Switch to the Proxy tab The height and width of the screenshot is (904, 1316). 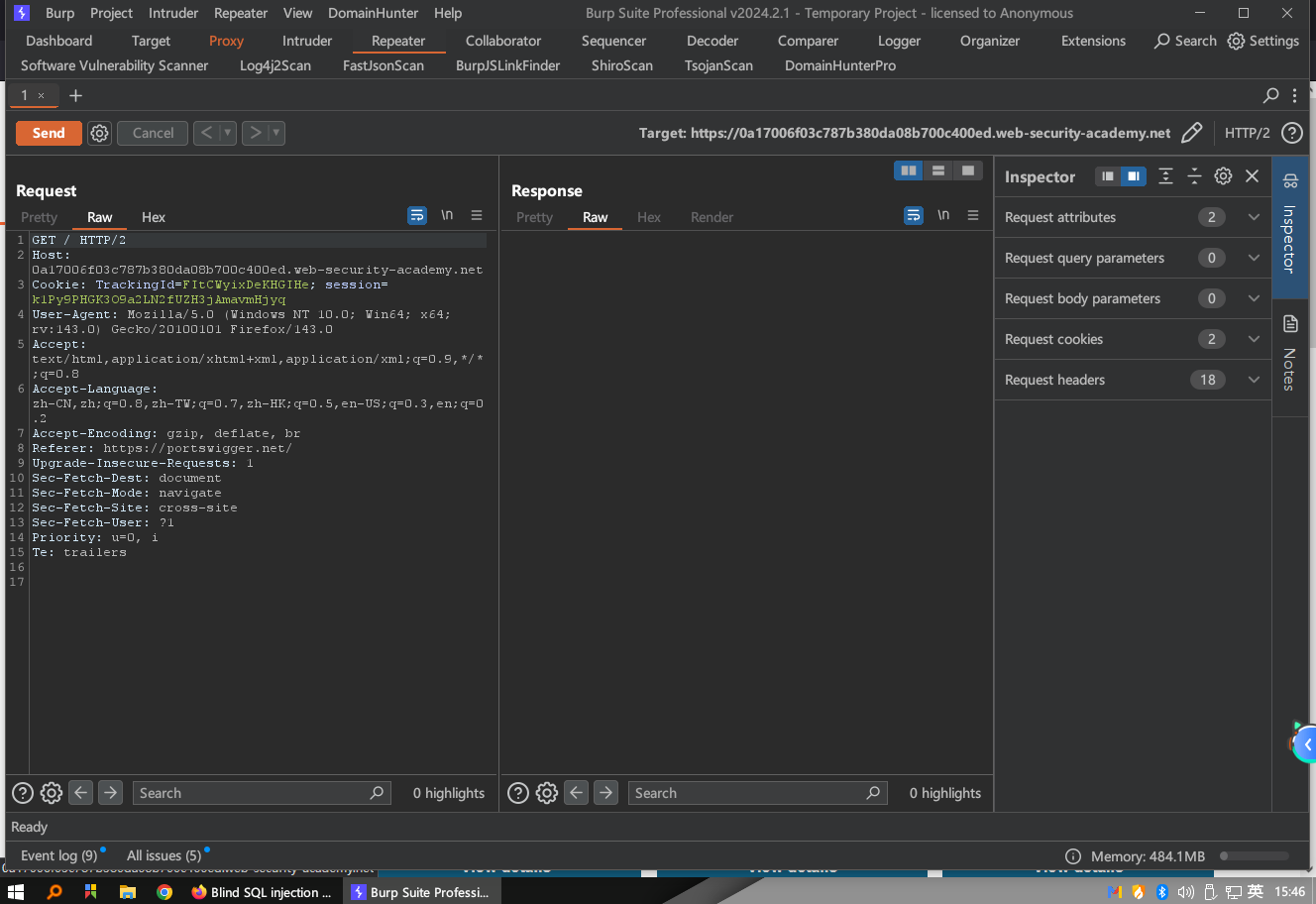[x=226, y=41]
